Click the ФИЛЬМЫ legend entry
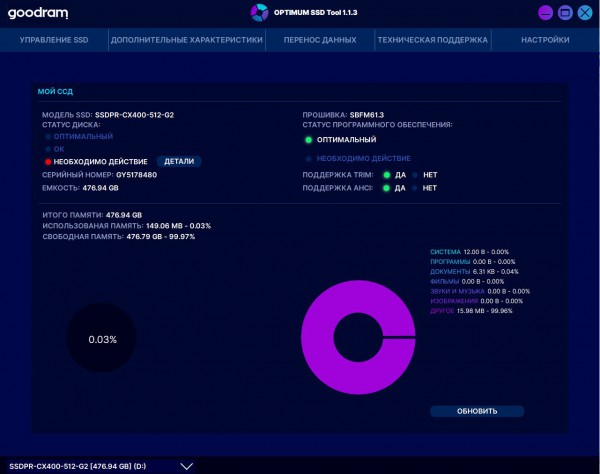This screenshot has width=600, height=474. (467, 282)
